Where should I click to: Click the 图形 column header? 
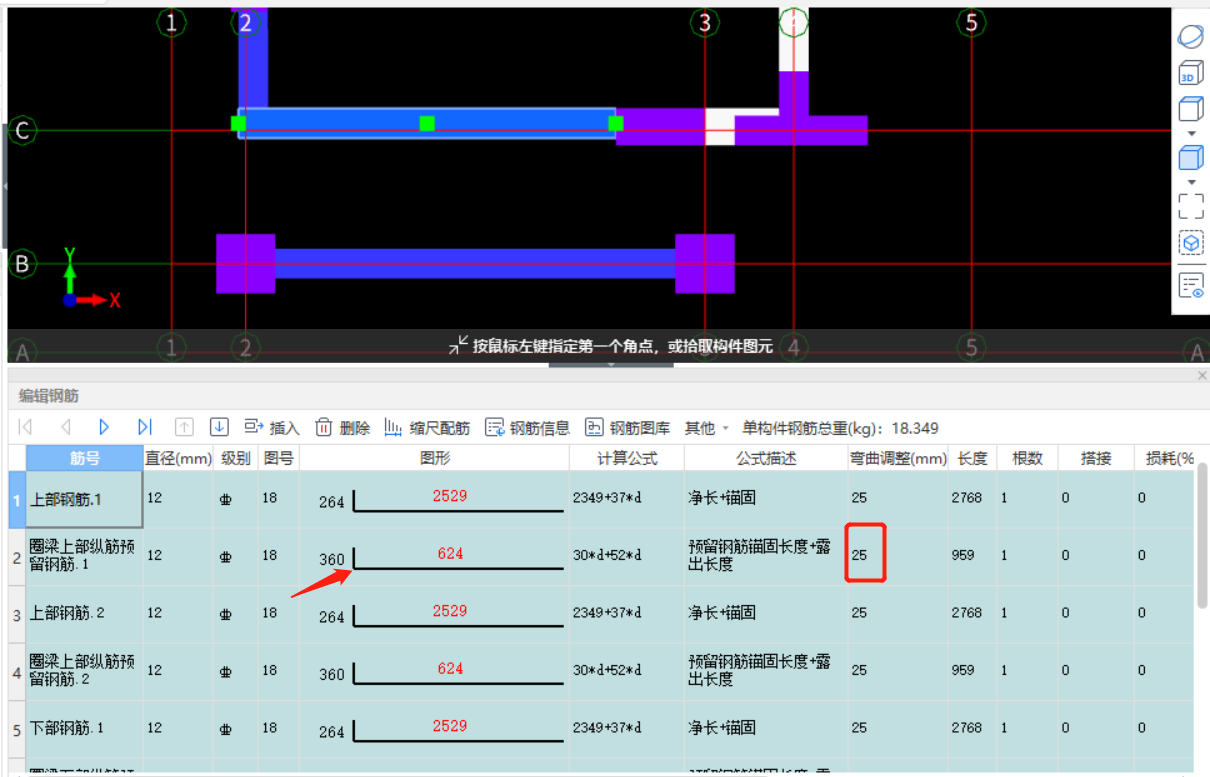(435, 458)
